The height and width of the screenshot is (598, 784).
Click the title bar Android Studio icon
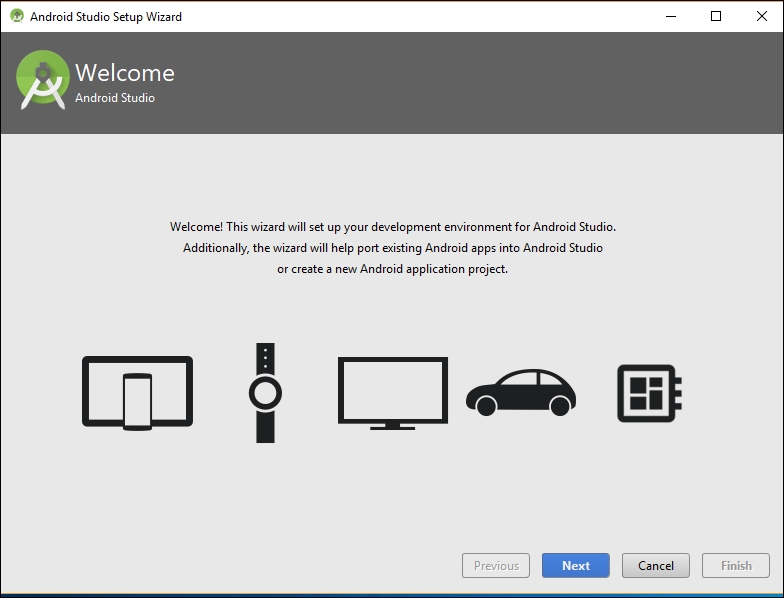17,16
